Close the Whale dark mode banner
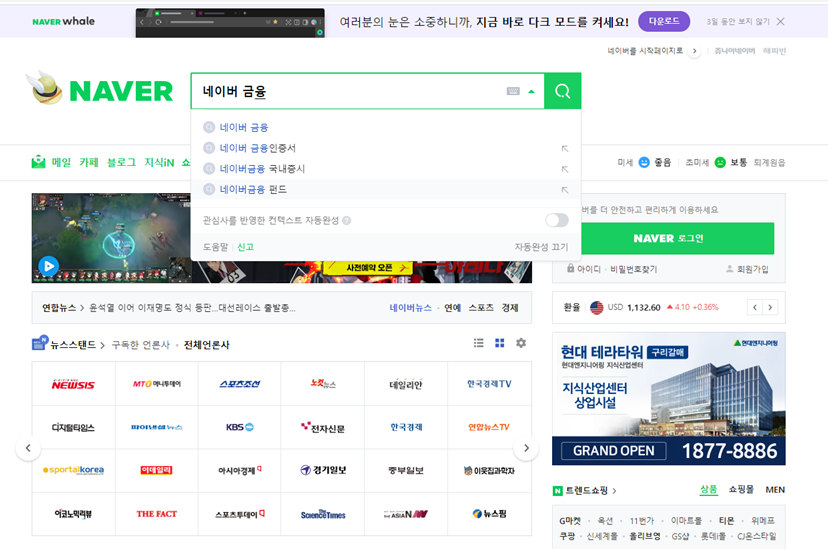The width and height of the screenshot is (828, 549). click(x=780, y=22)
